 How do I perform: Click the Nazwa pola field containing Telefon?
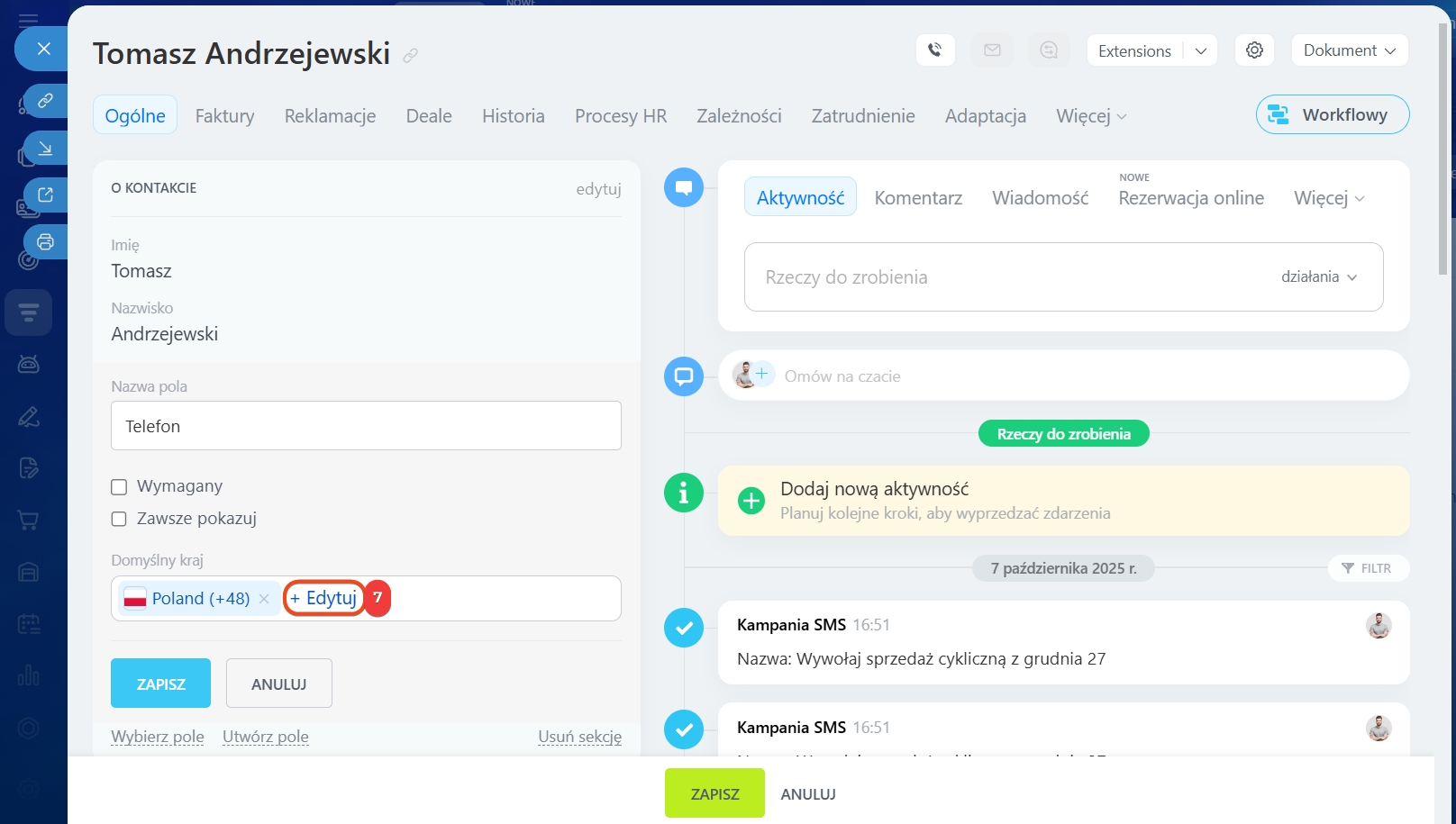tap(366, 426)
